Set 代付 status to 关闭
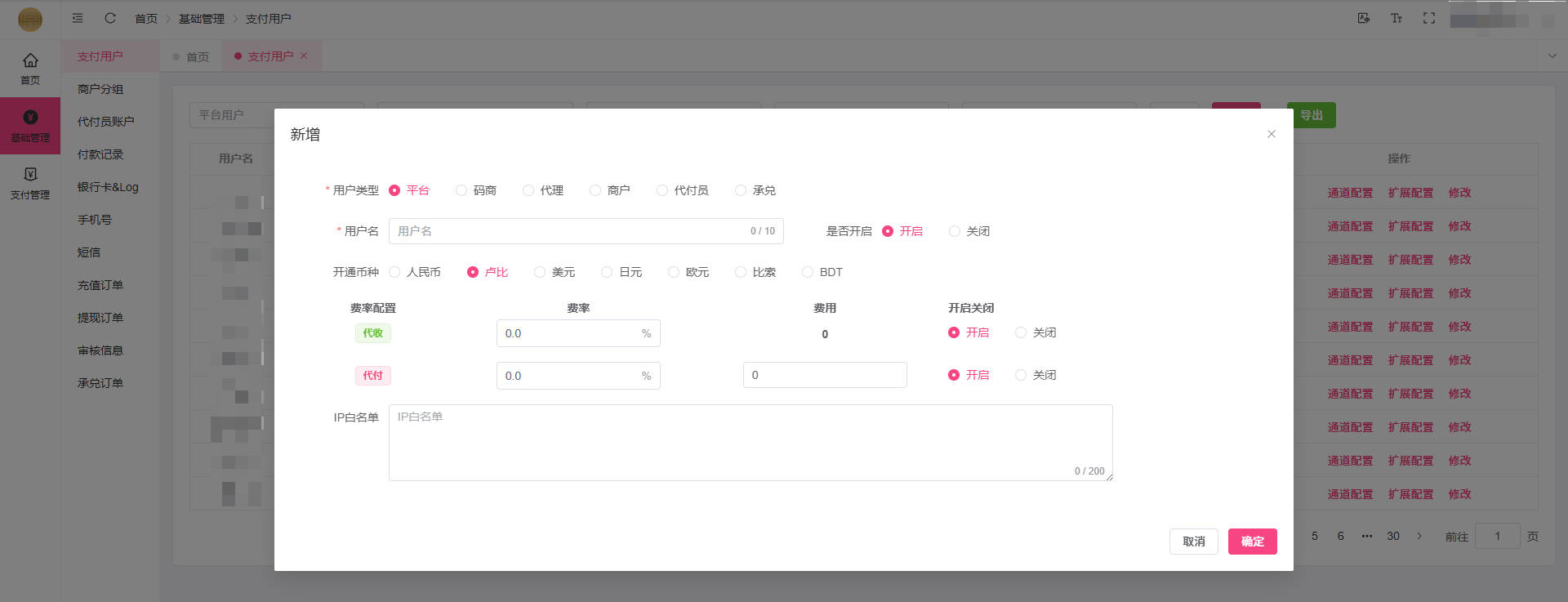 [1021, 375]
